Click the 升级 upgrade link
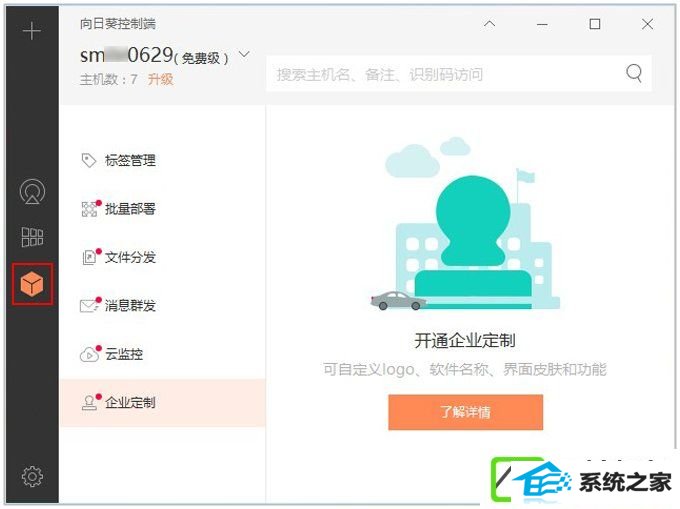The image size is (680, 509). pyautogui.click(x=160, y=79)
